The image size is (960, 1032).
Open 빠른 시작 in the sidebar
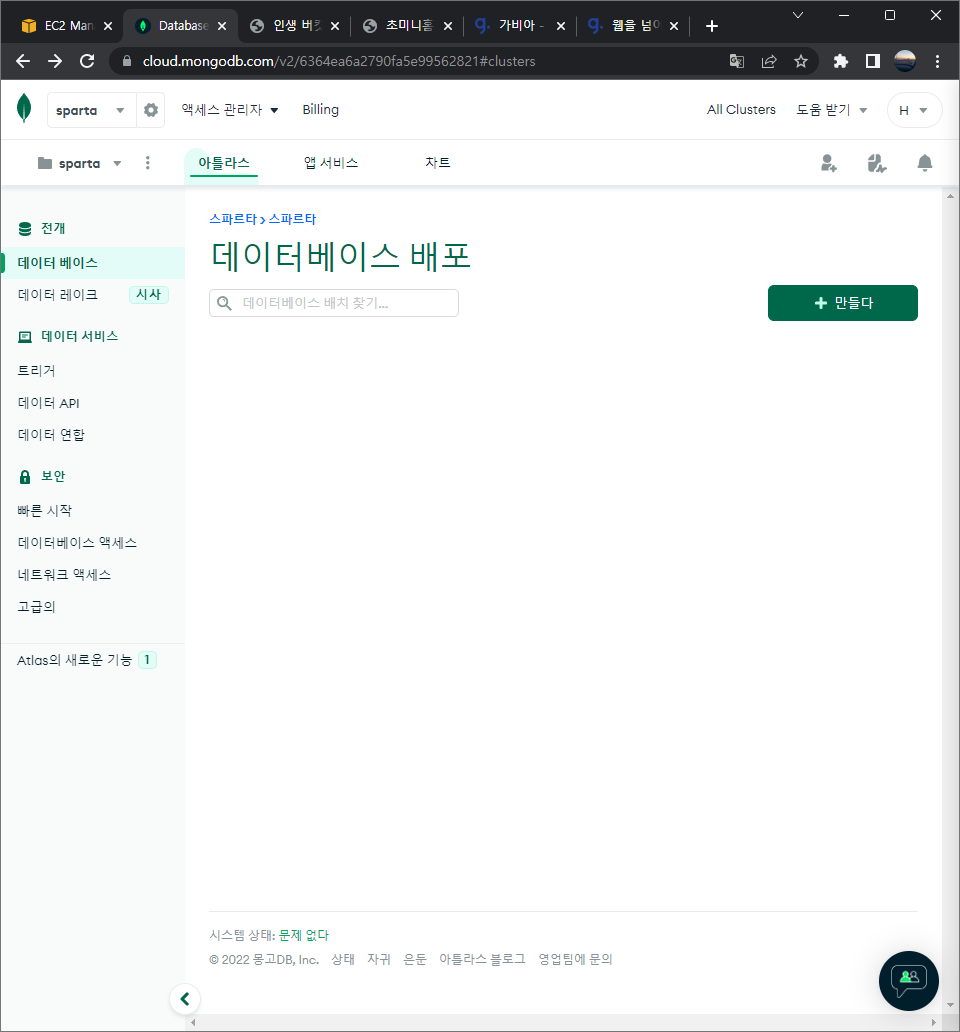[45, 511]
